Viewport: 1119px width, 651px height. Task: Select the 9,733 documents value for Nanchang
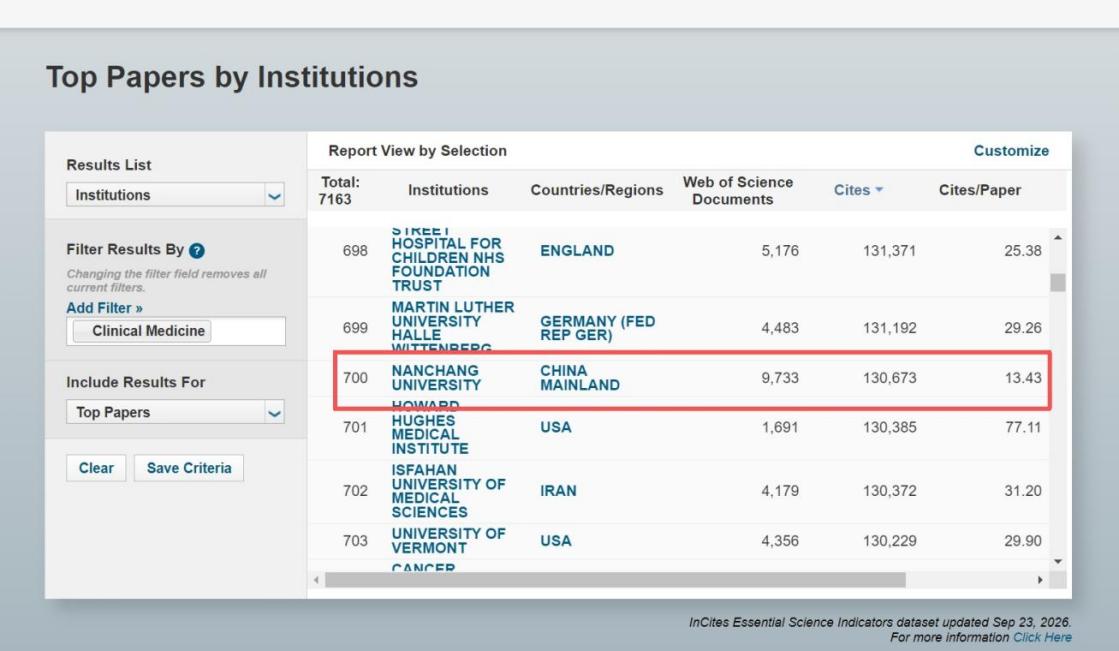pyautogui.click(x=779, y=378)
